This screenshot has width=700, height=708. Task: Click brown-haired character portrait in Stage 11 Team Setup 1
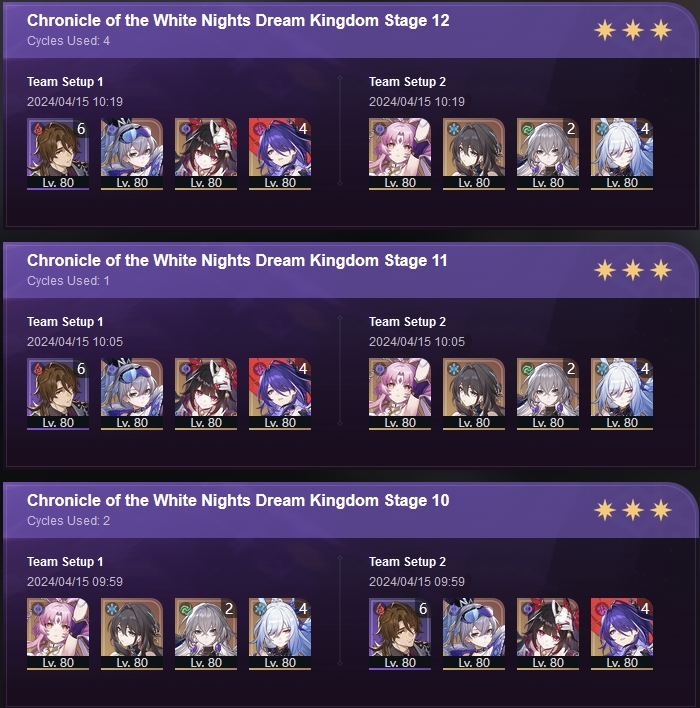58,394
